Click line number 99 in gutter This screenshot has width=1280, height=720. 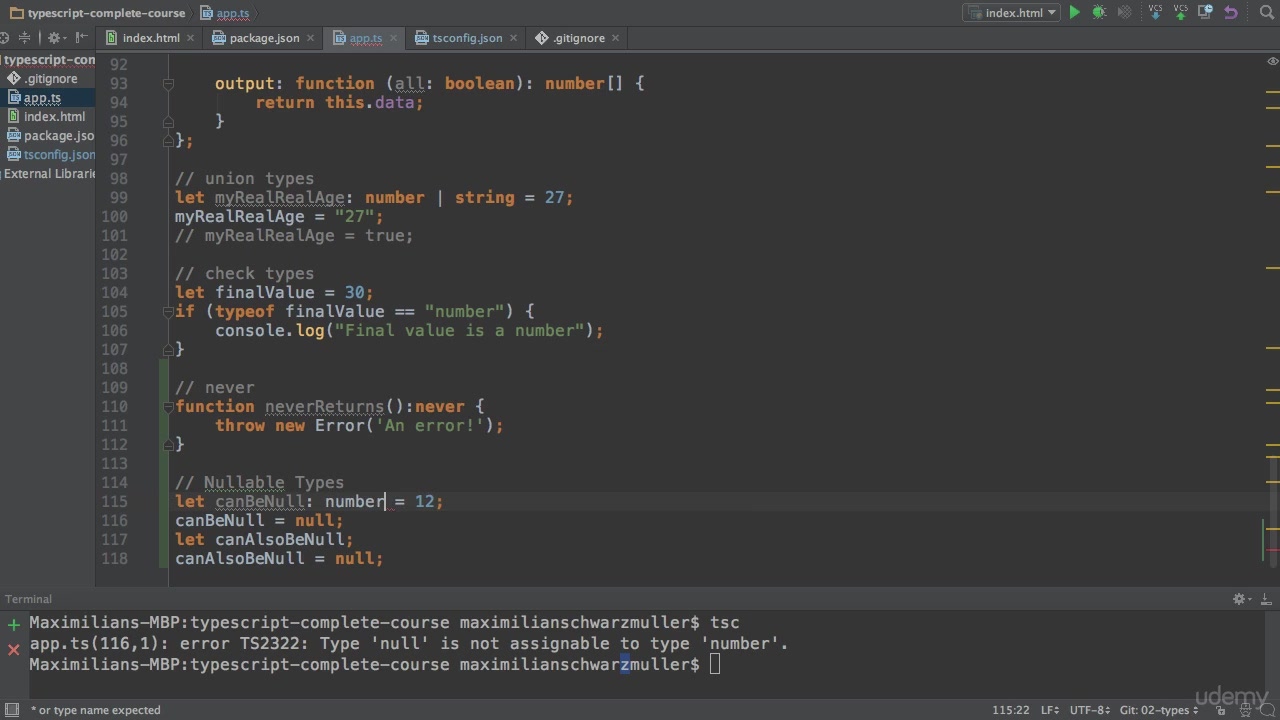pyautogui.click(x=119, y=198)
